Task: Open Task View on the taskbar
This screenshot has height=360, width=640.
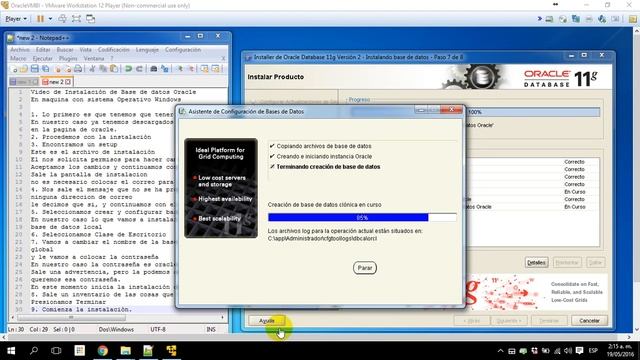Action: click(x=56, y=351)
